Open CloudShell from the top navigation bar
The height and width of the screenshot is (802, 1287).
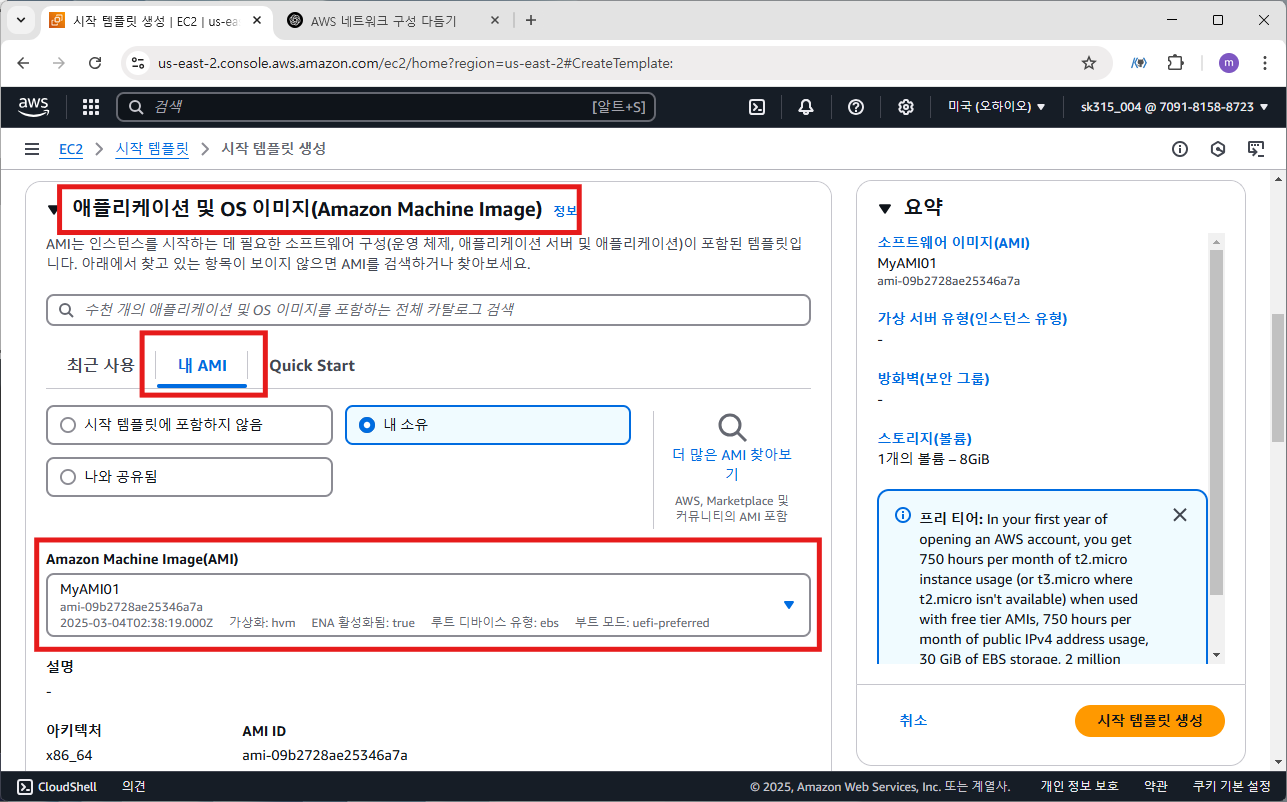pyautogui.click(x=757, y=107)
